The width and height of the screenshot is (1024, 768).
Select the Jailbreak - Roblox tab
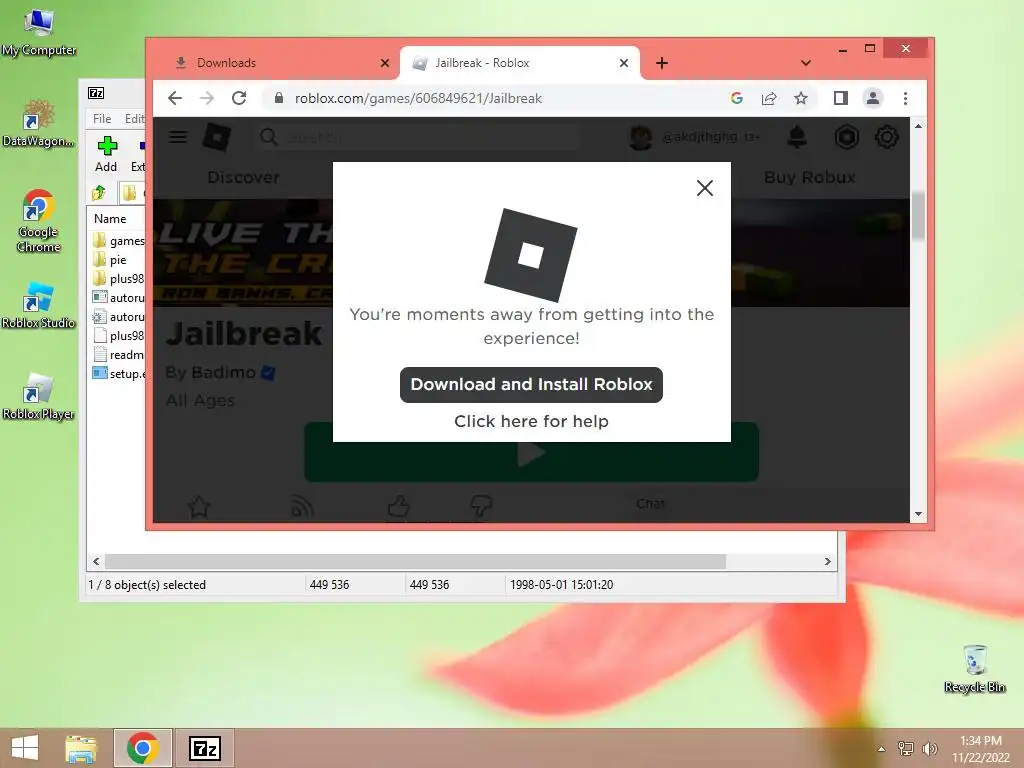[519, 63]
